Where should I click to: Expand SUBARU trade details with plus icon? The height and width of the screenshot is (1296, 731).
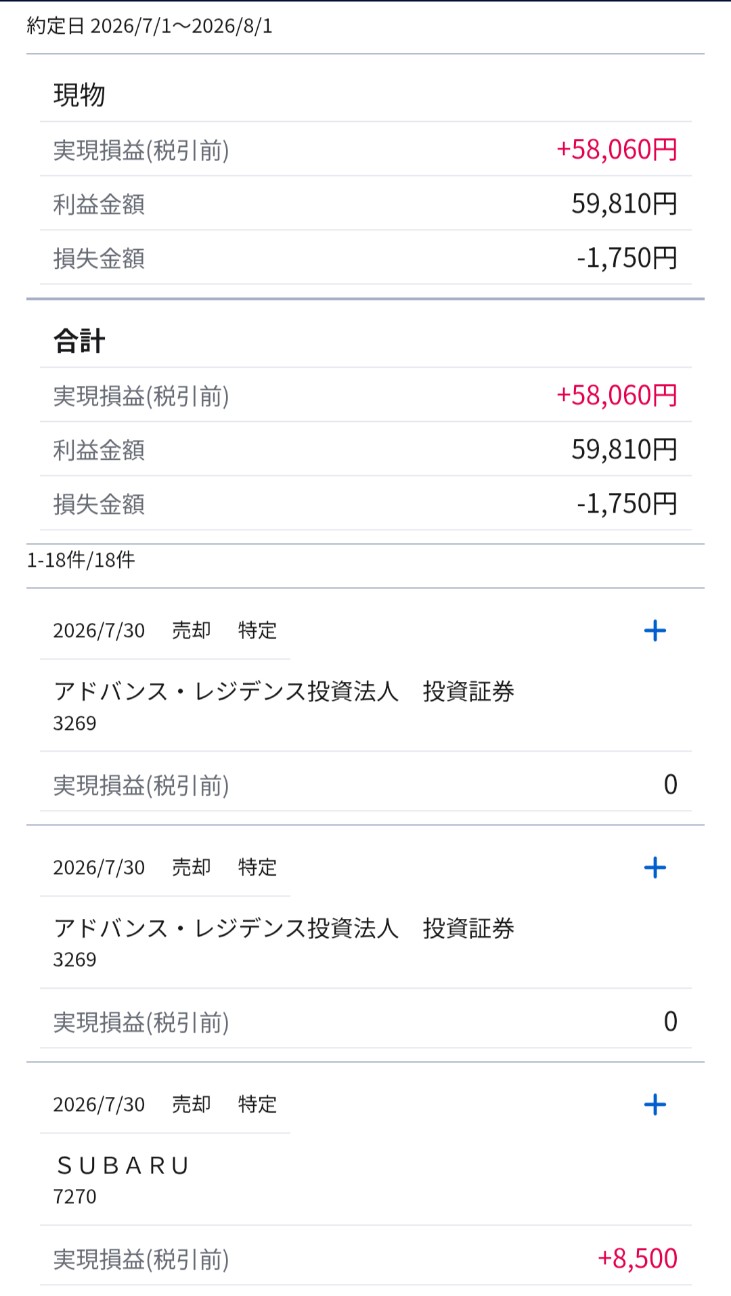pyautogui.click(x=655, y=1104)
